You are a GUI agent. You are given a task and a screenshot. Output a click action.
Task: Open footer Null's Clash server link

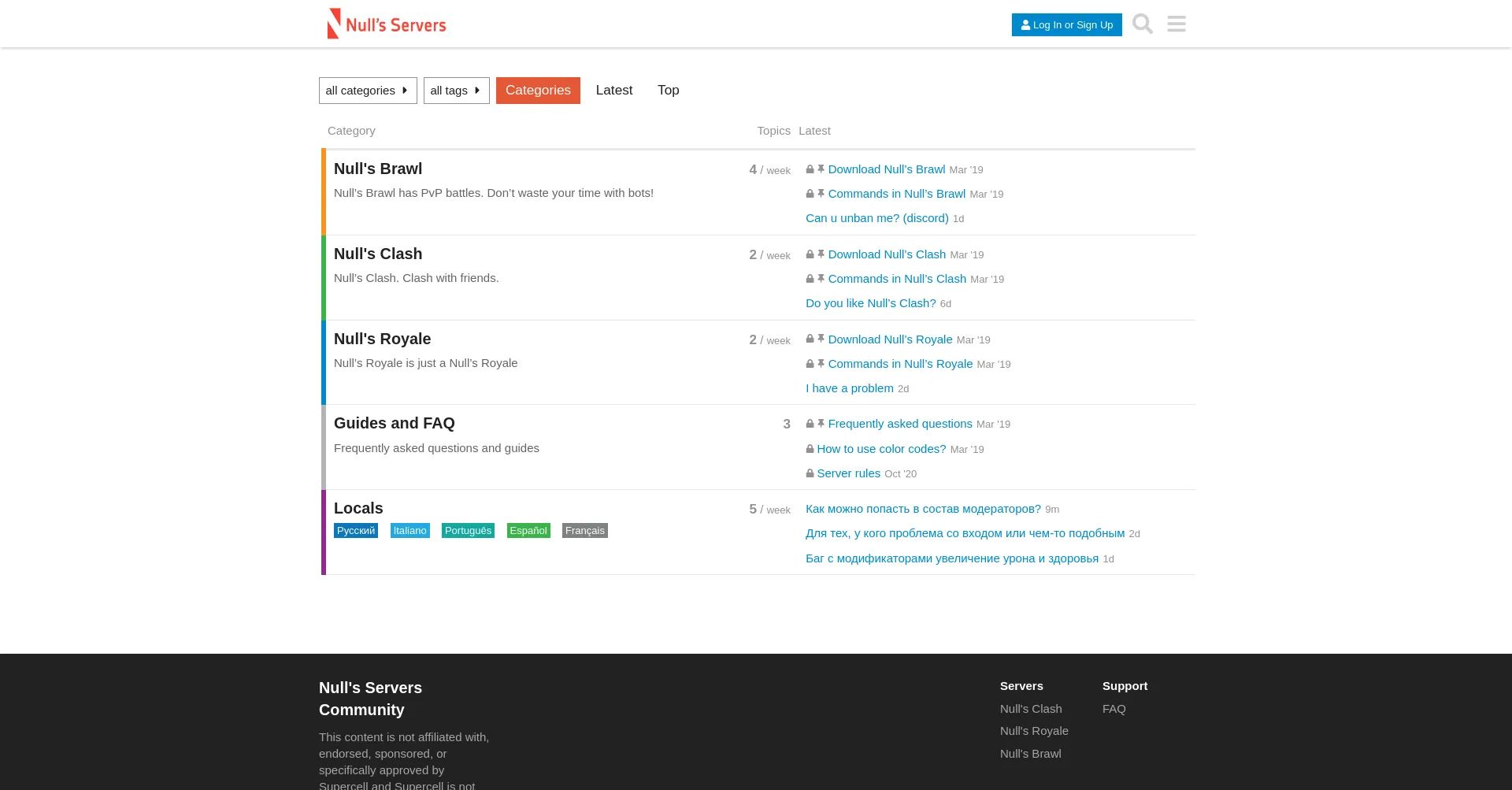click(1031, 709)
